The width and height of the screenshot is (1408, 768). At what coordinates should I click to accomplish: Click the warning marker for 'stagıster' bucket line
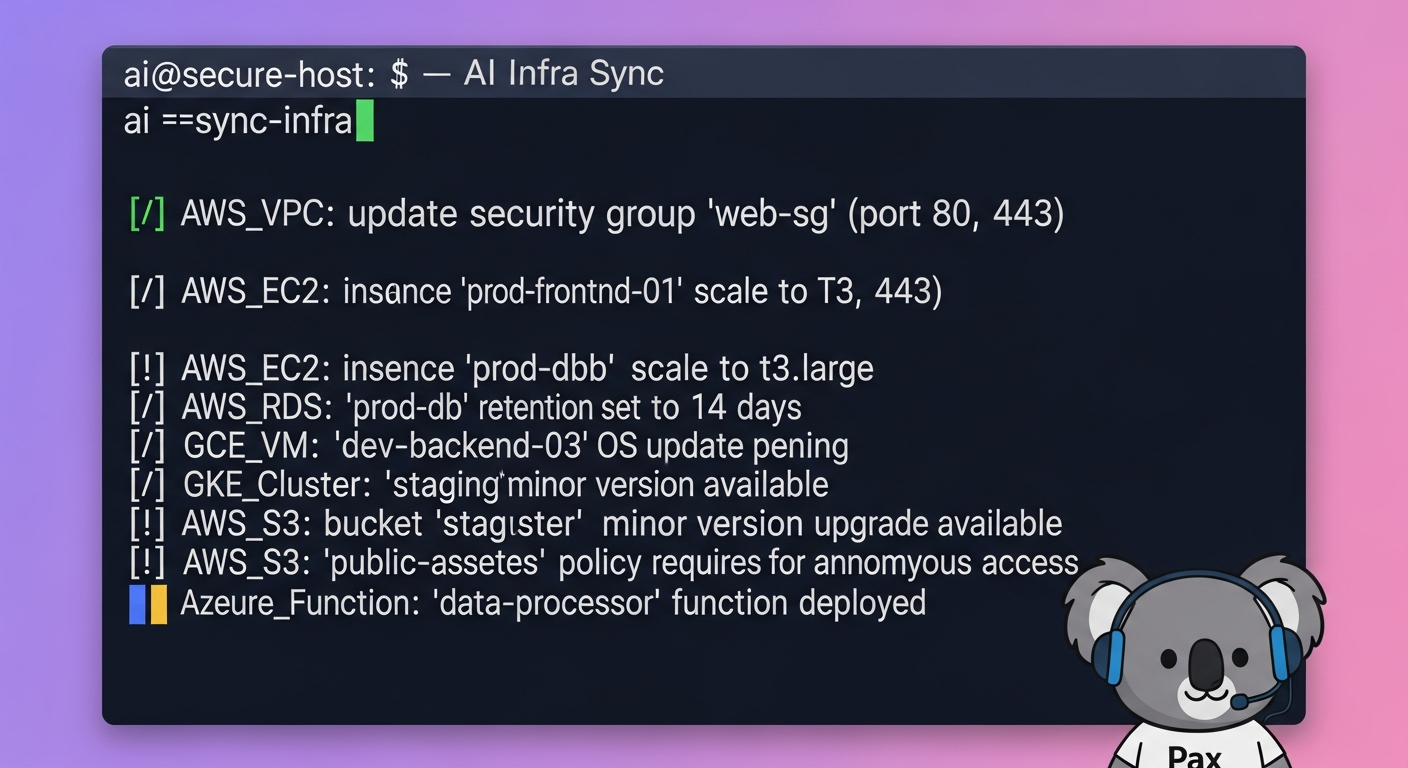tap(147, 524)
